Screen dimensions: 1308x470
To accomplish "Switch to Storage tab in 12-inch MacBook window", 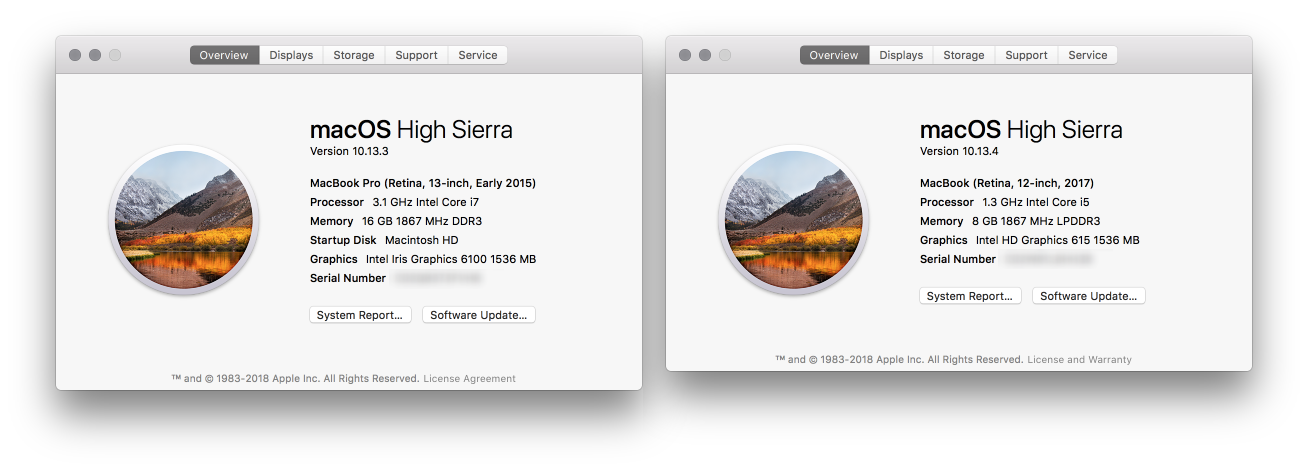I will coord(964,55).
